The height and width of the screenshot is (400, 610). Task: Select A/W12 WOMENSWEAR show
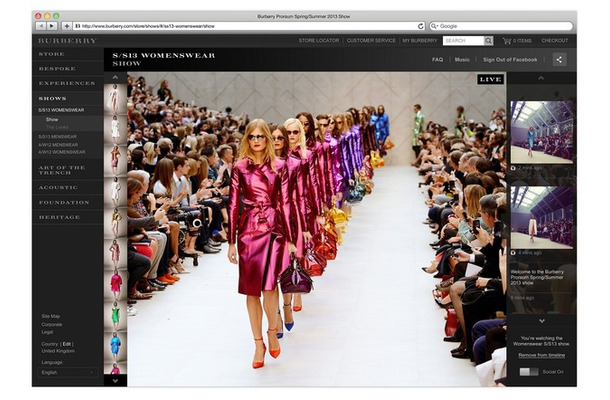click(61, 152)
